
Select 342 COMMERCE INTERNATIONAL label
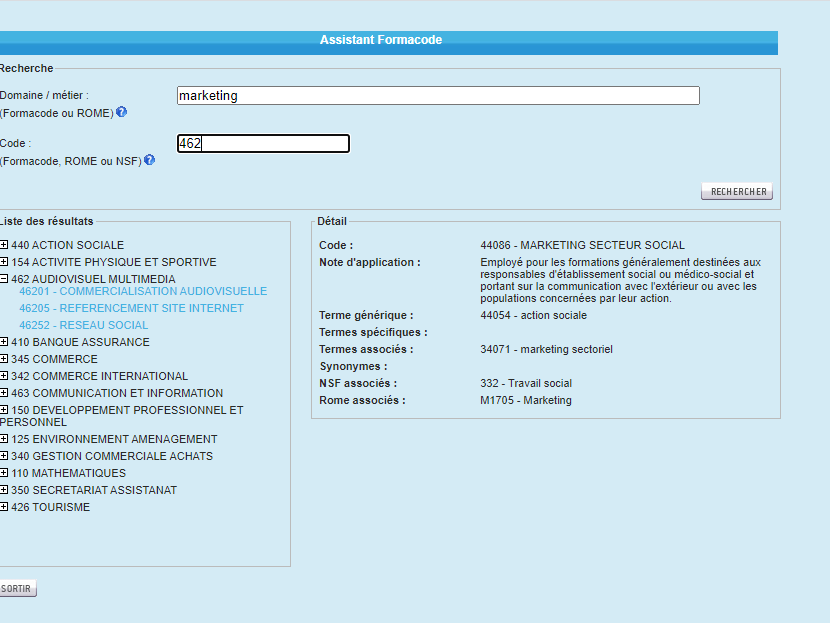(x=100, y=376)
